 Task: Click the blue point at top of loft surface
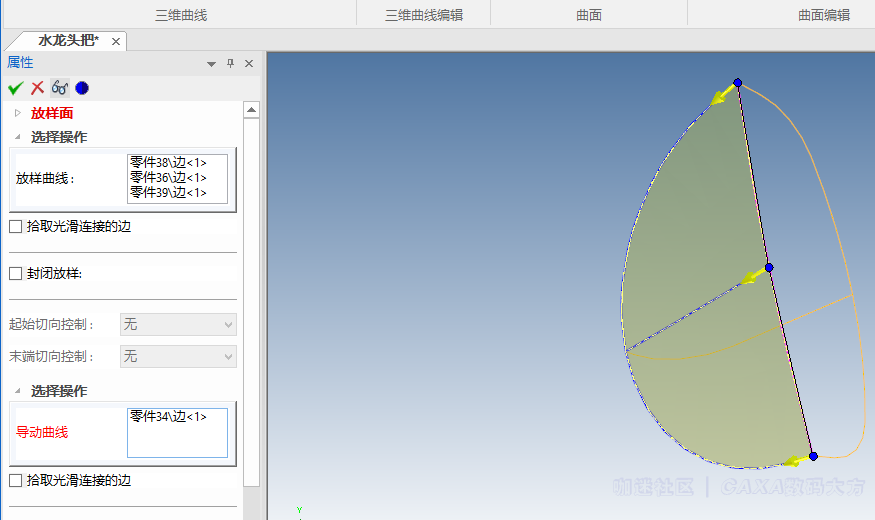pyautogui.click(x=738, y=82)
